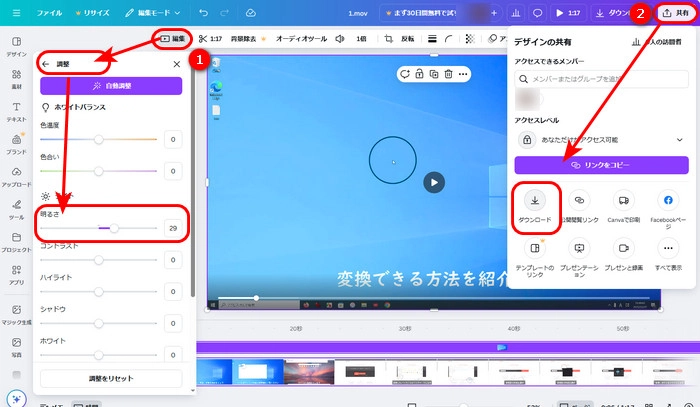Open the プレゼンと録画 share option
The width and height of the screenshot is (700, 407).
624,254
